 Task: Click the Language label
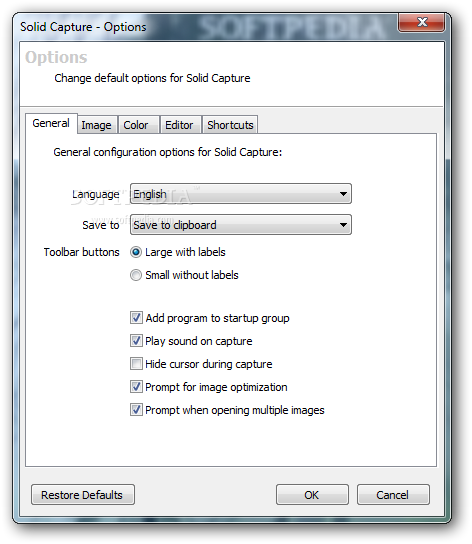point(96,194)
